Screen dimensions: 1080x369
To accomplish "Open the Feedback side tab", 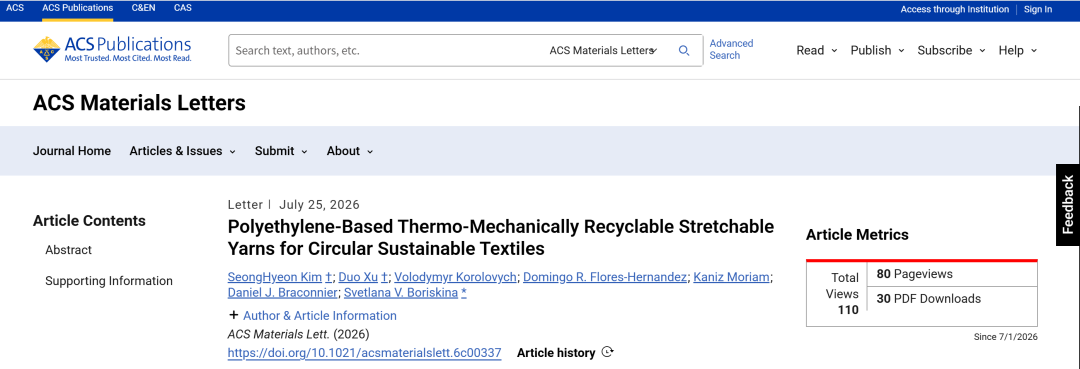I will click(1068, 204).
